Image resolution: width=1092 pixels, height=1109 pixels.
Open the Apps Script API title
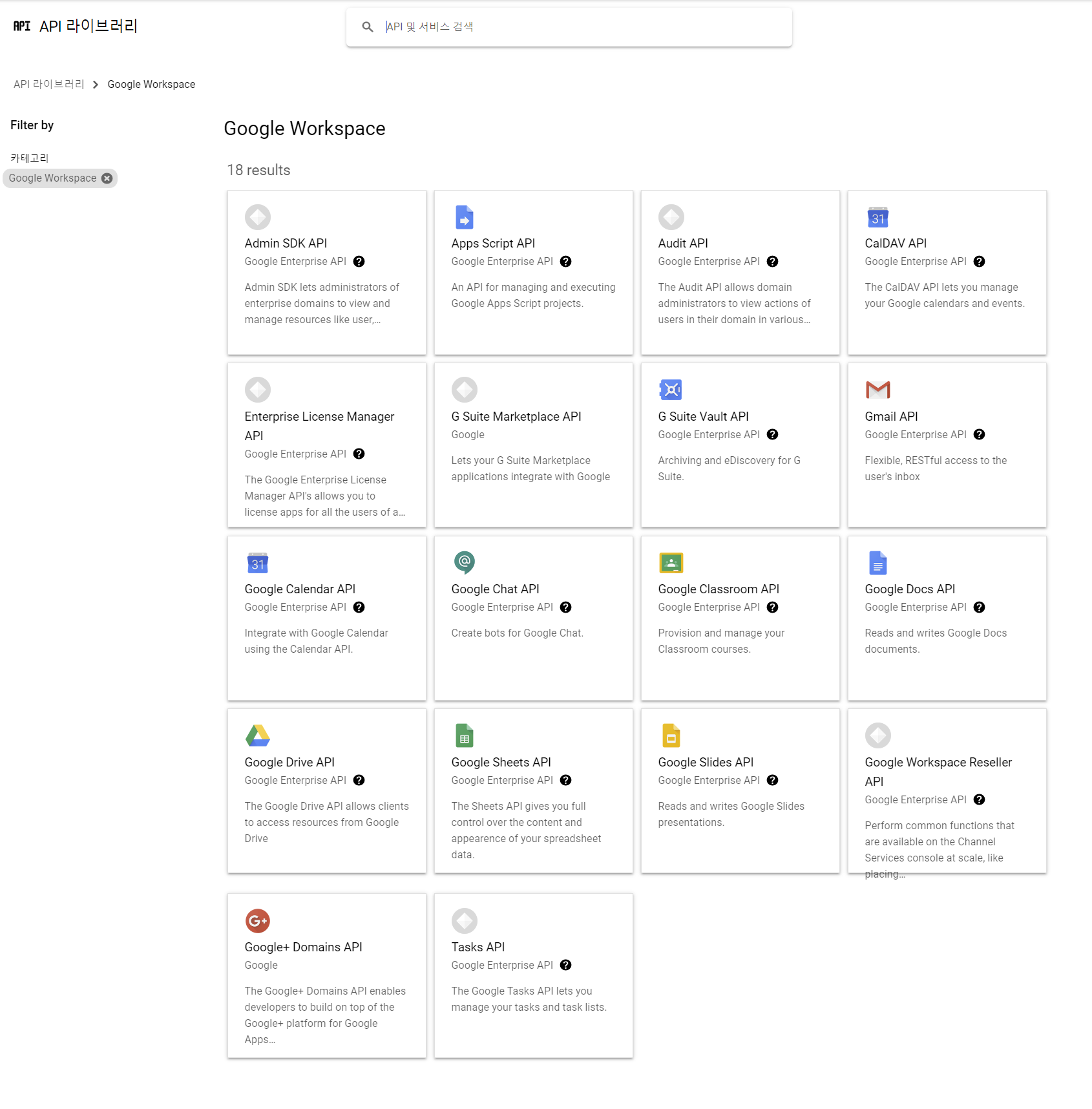click(493, 243)
